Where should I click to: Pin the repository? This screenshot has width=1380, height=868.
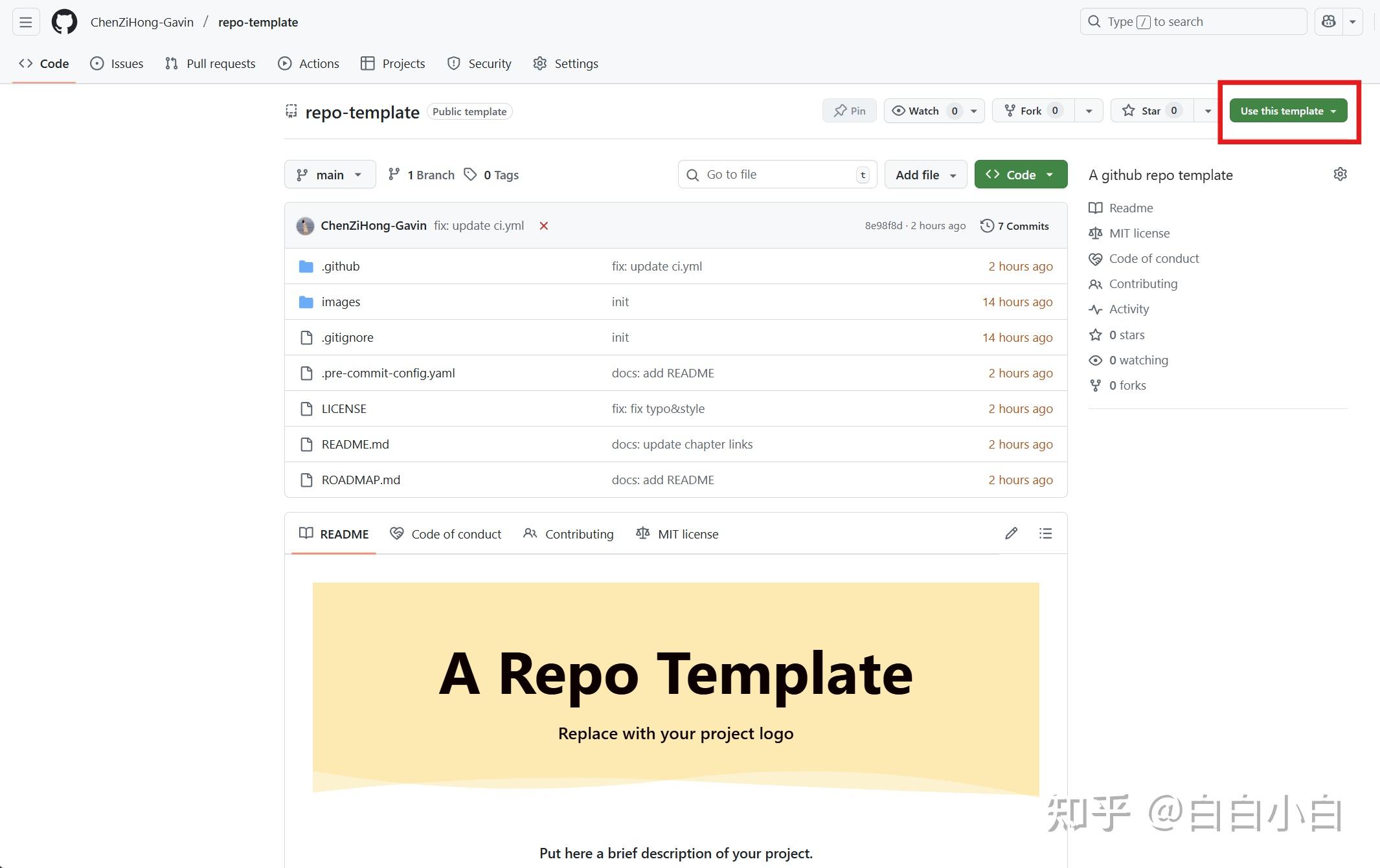849,110
